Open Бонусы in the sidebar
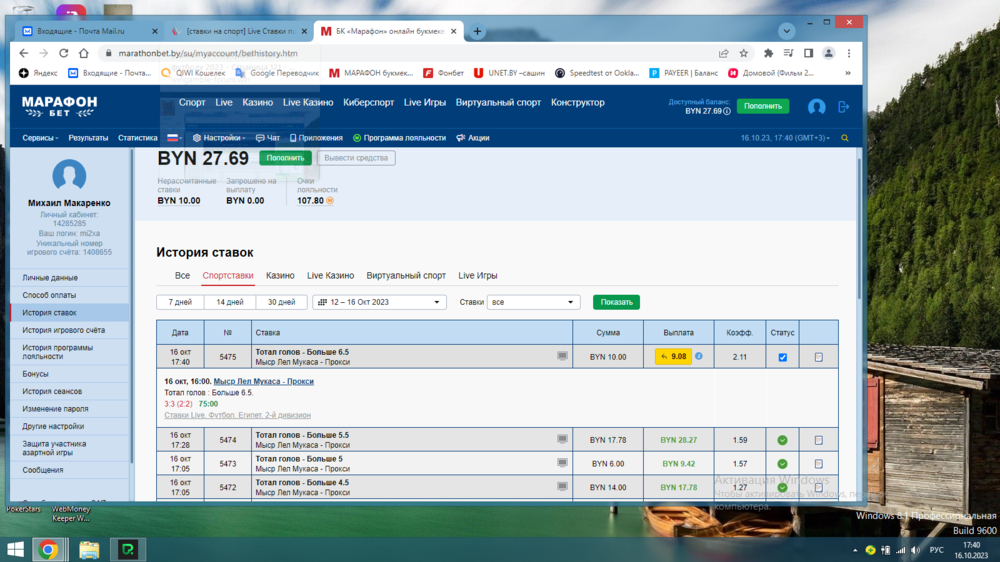The image size is (1000, 562). coord(35,374)
